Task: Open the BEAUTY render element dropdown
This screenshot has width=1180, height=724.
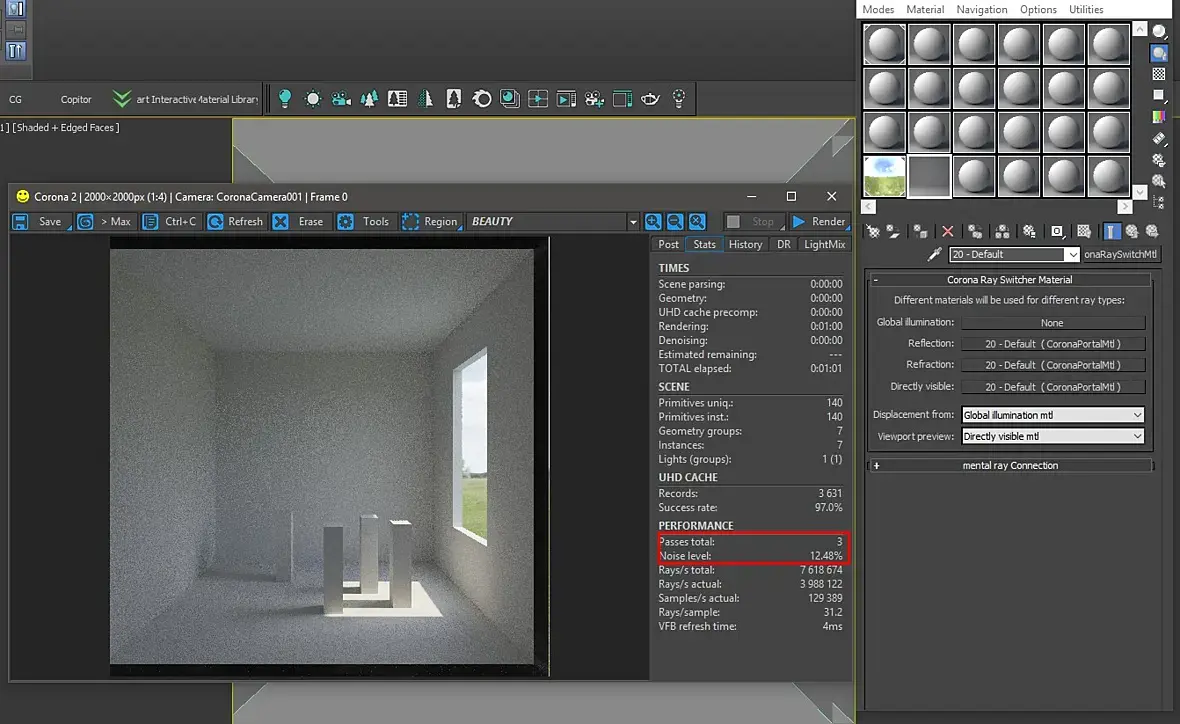Action: [x=552, y=221]
